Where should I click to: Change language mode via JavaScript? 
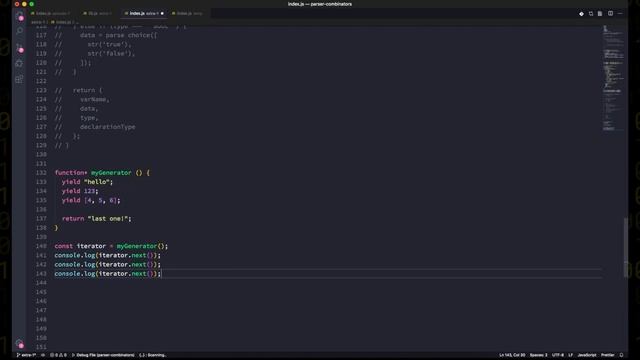[x=587, y=355]
